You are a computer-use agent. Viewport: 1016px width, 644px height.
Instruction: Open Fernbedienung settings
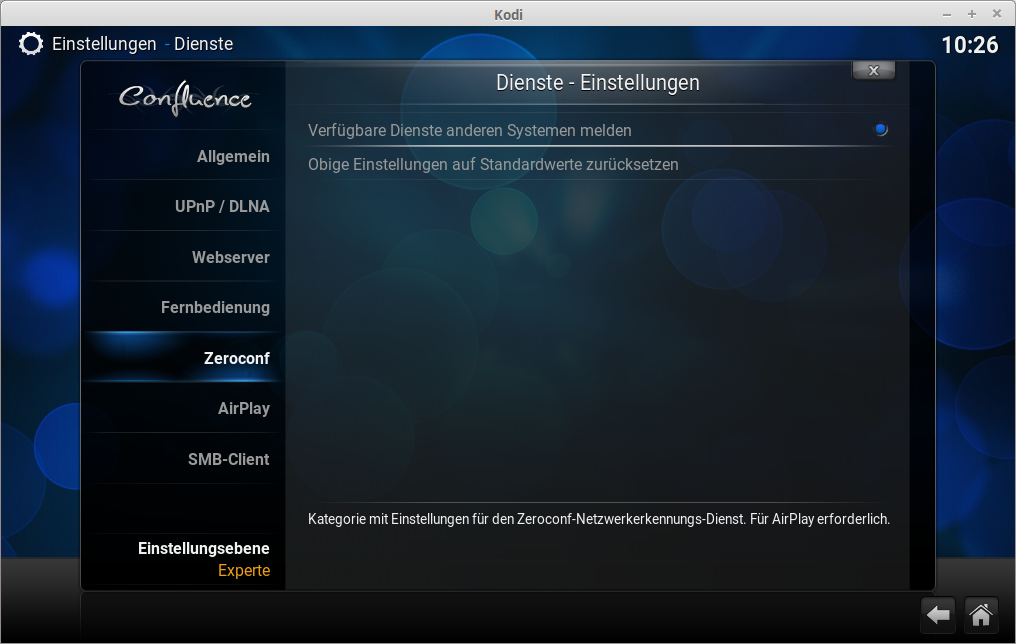point(215,307)
